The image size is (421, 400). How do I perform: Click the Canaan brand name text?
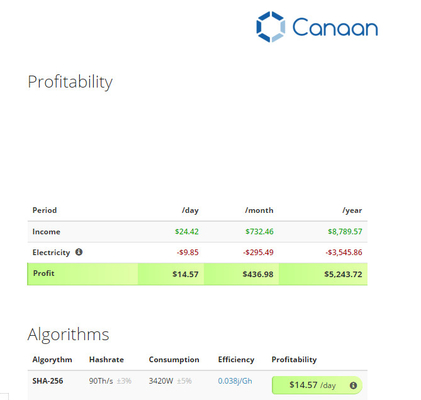click(335, 27)
